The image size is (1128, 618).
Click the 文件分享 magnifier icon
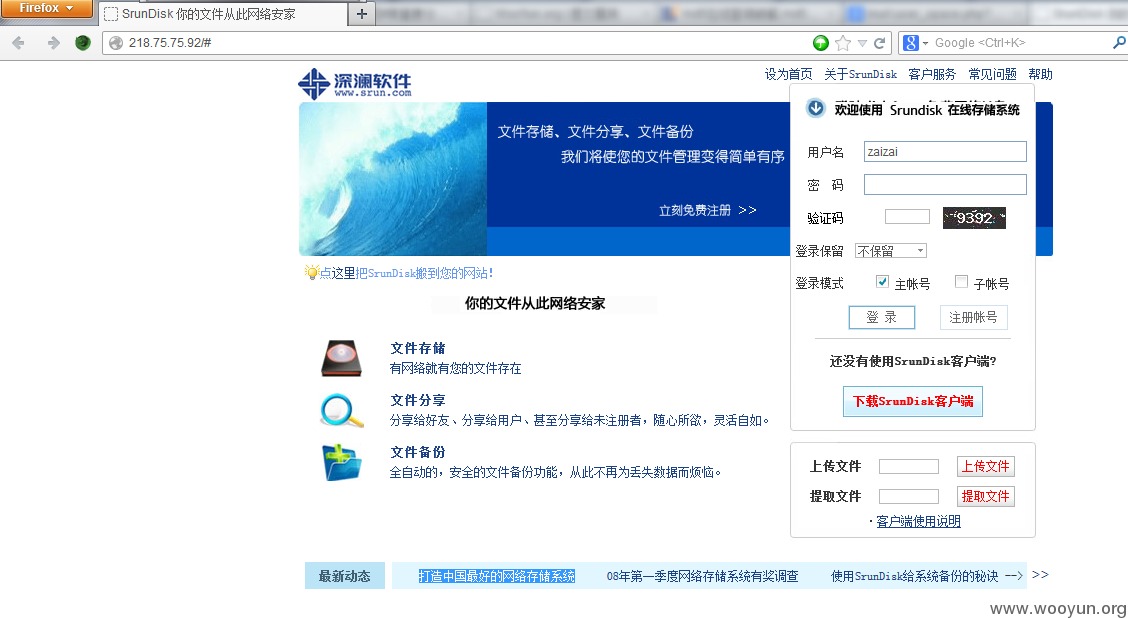(342, 410)
